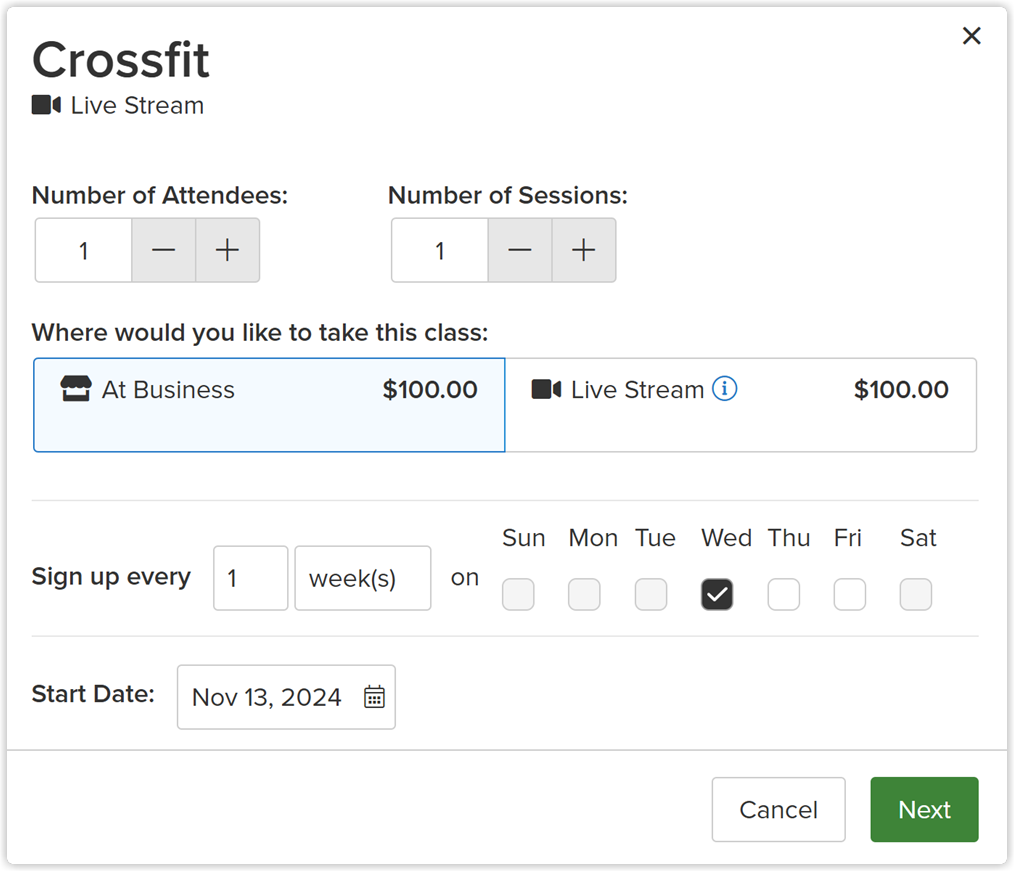Open the Live Stream info icon

724,388
